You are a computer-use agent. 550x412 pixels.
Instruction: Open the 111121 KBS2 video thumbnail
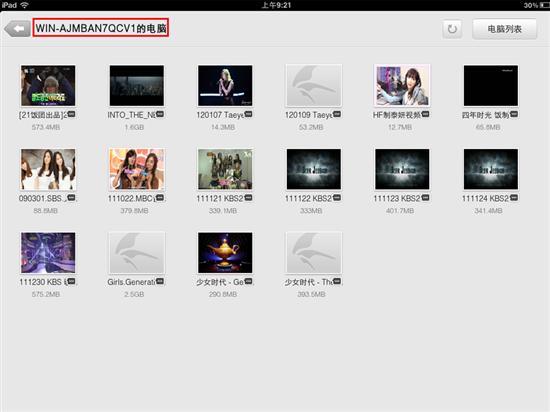pyautogui.click(x=225, y=169)
